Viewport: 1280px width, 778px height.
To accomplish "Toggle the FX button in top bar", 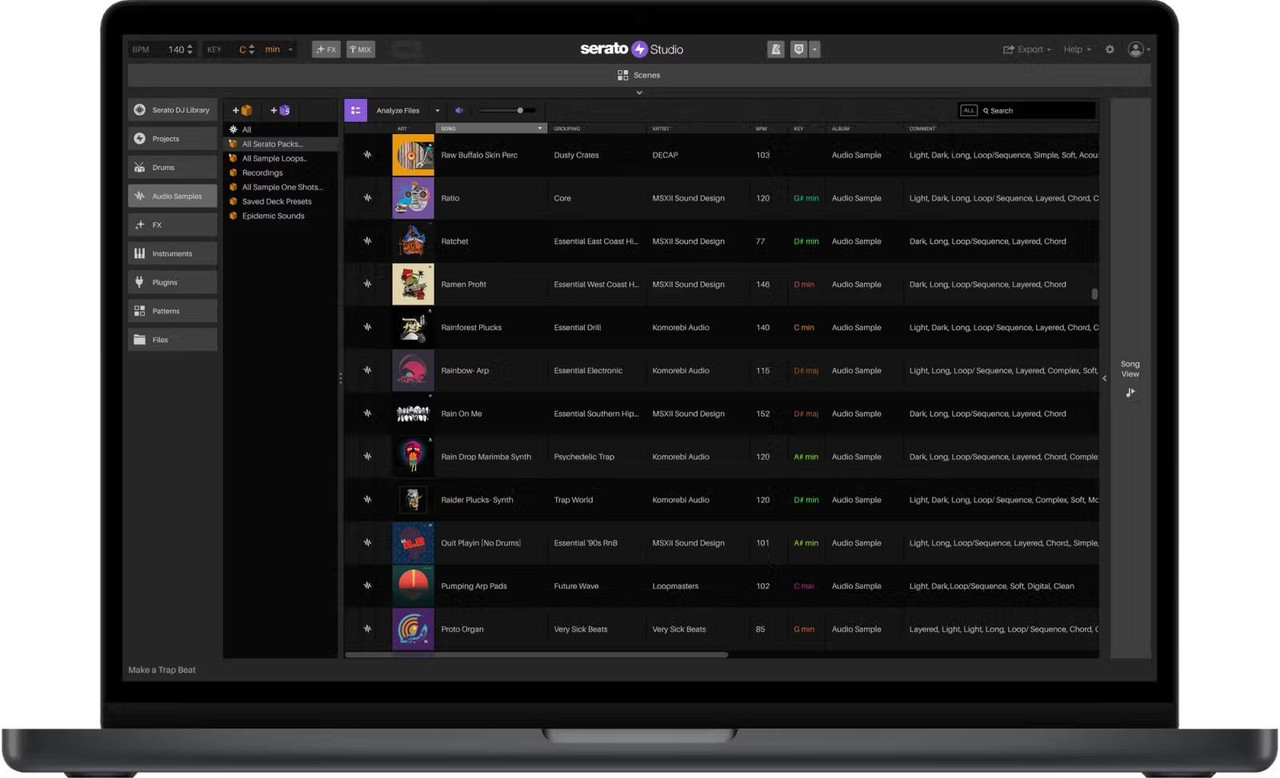I will tap(326, 49).
